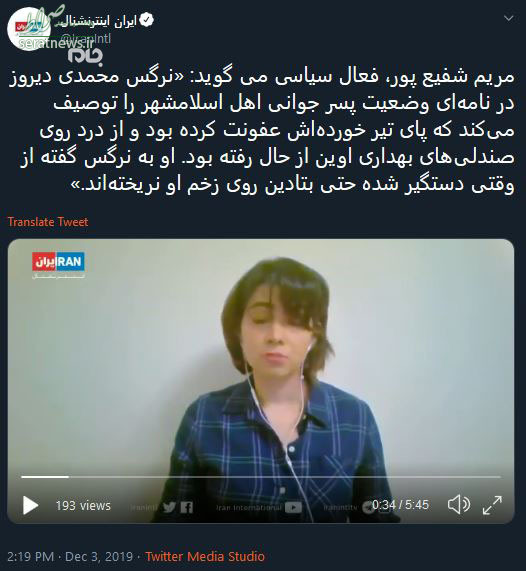Click the 2:19 PM · Dec 3, 2019 timestamp
The image size is (526, 571).
[70, 556]
